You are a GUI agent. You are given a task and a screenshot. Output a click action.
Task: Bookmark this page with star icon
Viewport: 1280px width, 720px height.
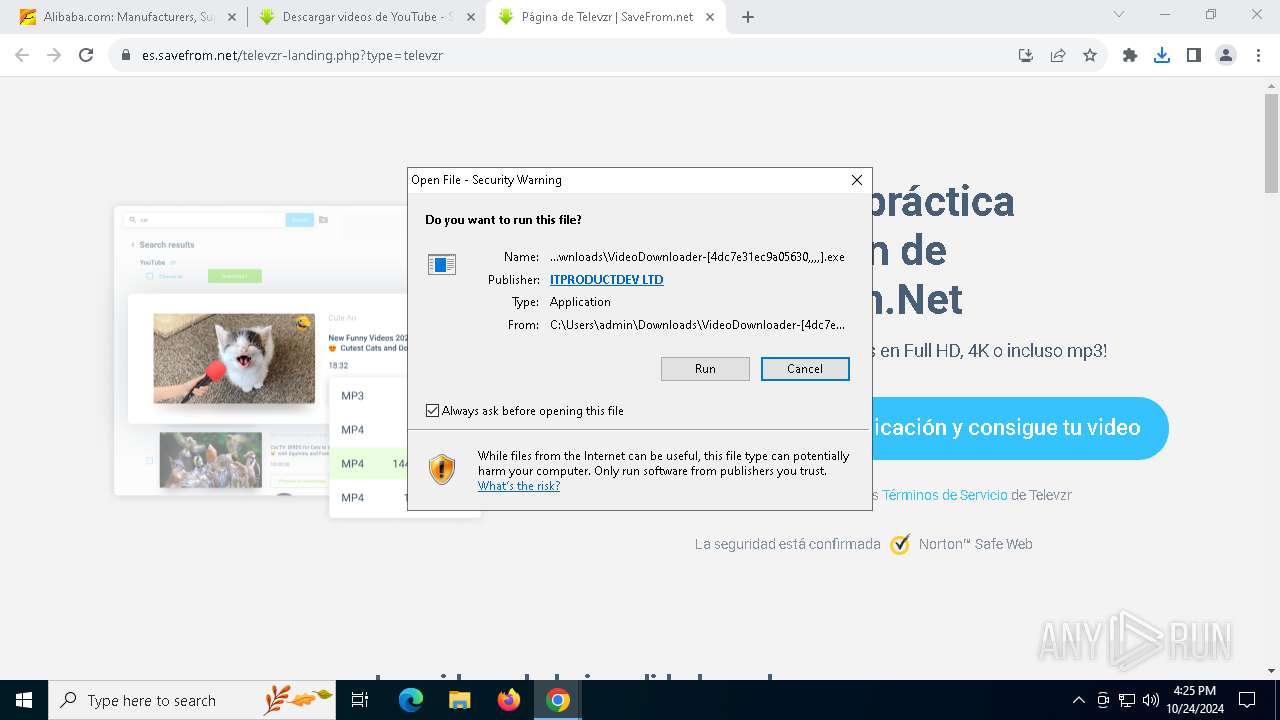pos(1090,56)
